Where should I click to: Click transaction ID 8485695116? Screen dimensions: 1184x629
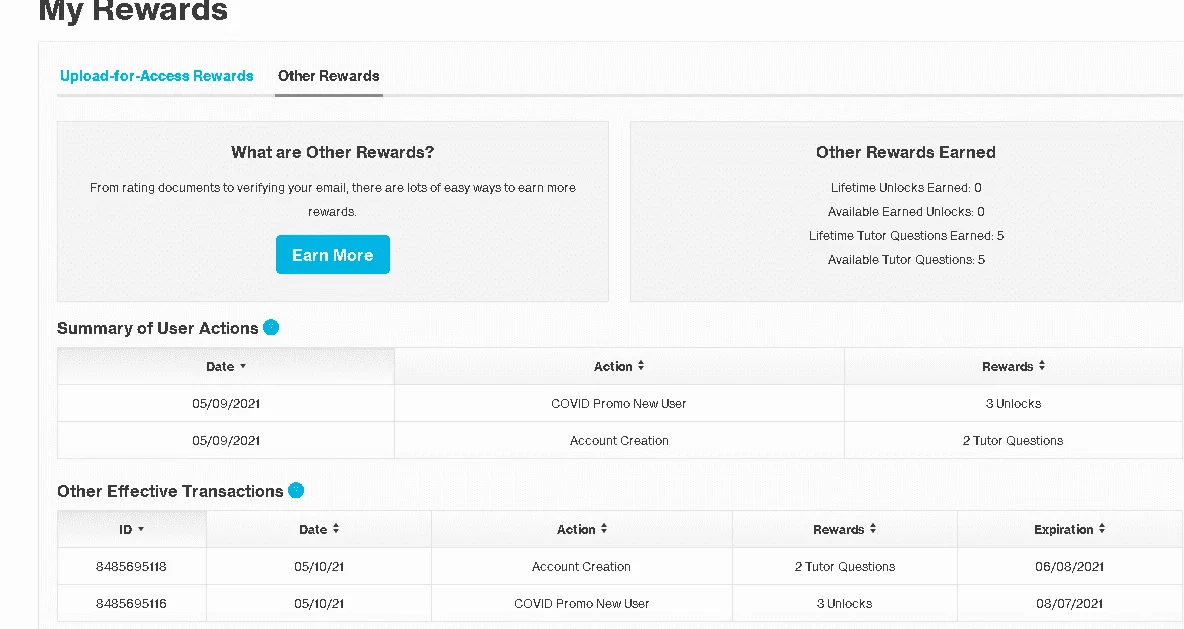coord(131,603)
